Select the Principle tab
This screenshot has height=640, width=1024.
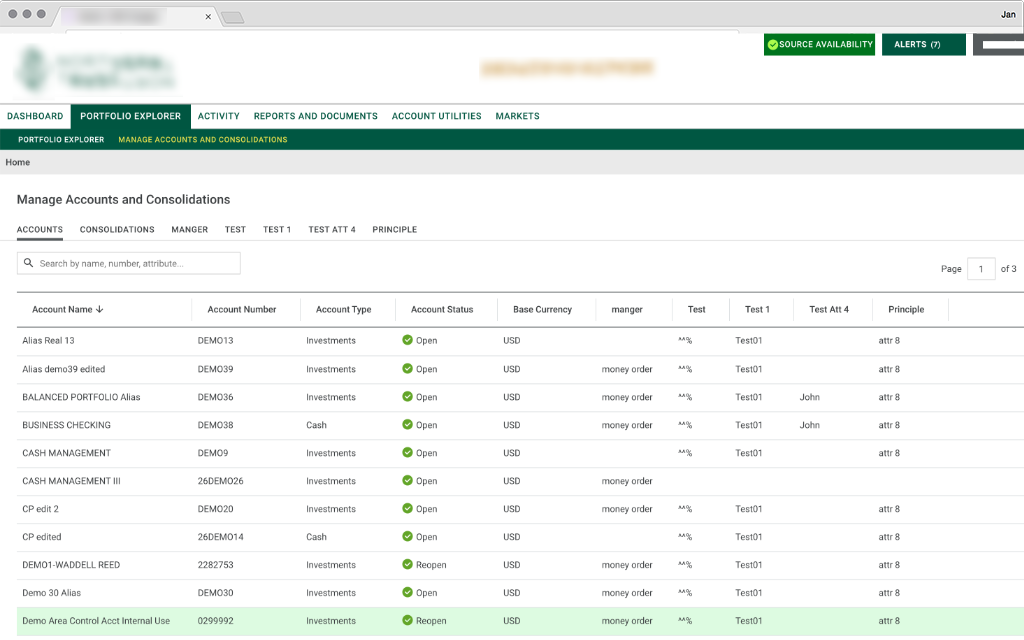[394, 230]
